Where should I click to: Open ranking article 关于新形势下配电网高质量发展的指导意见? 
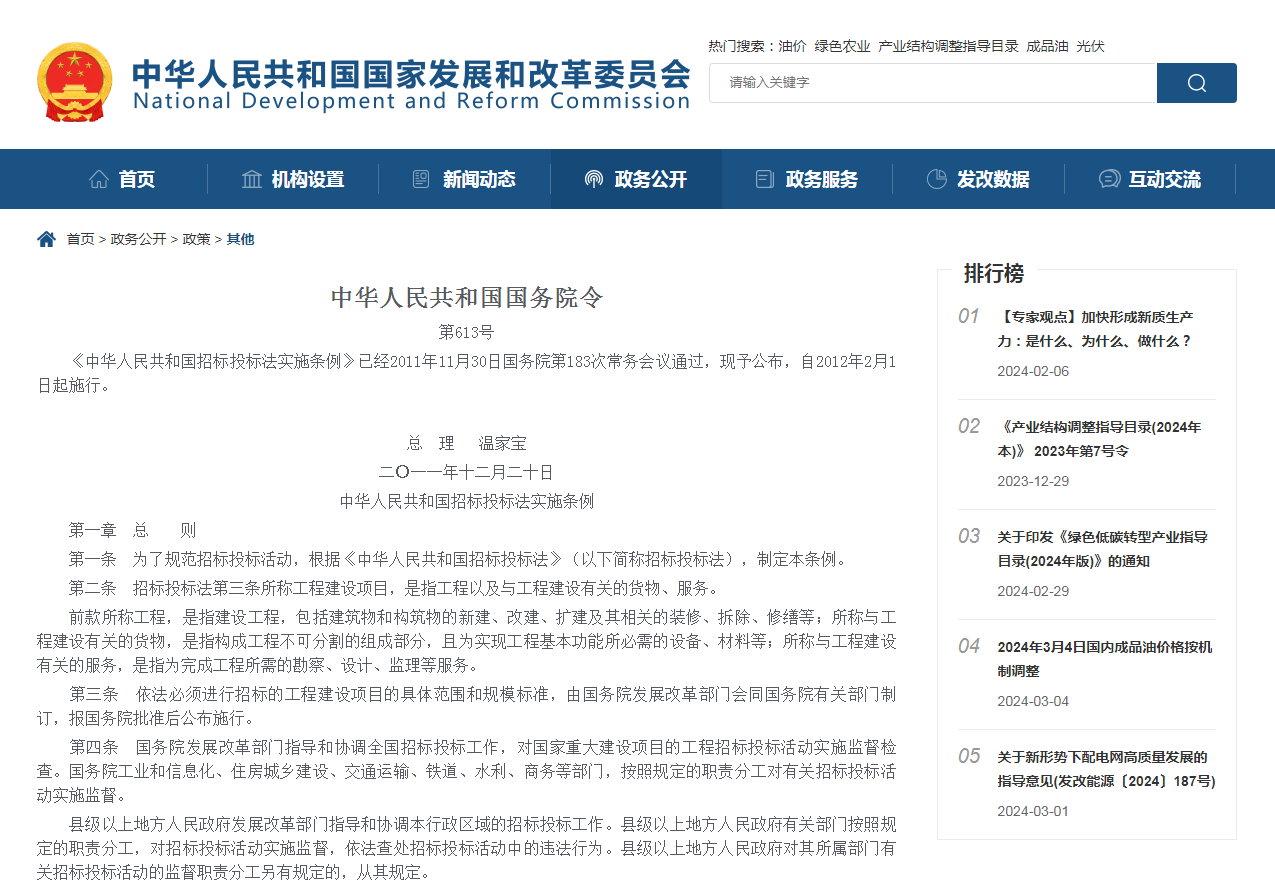(x=1106, y=768)
